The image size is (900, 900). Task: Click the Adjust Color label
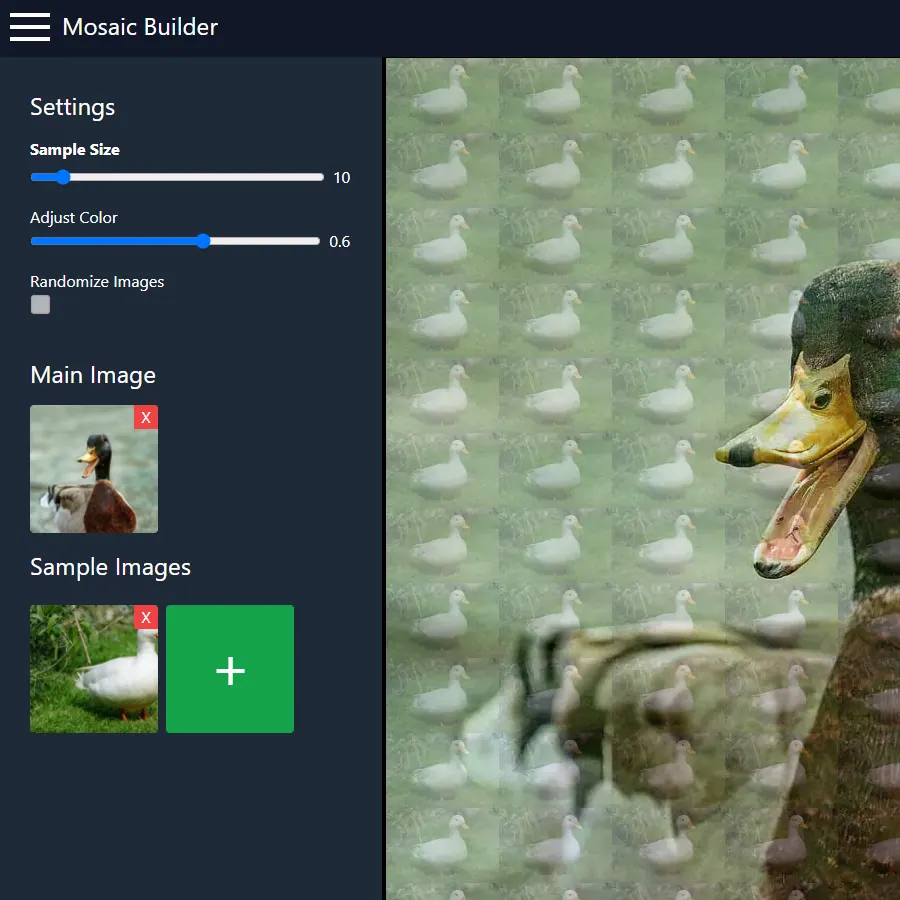(x=73, y=218)
